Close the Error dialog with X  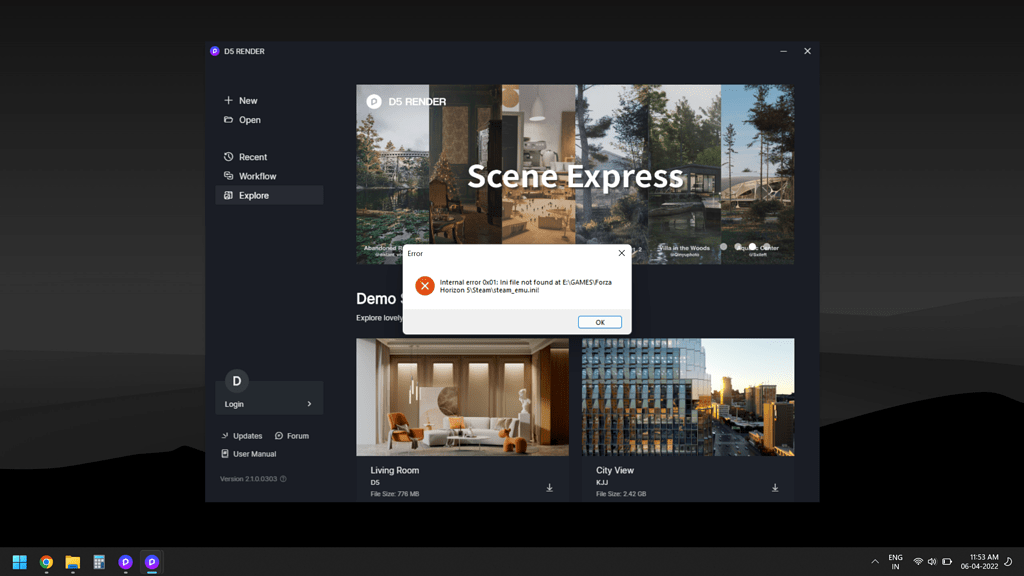click(x=621, y=254)
